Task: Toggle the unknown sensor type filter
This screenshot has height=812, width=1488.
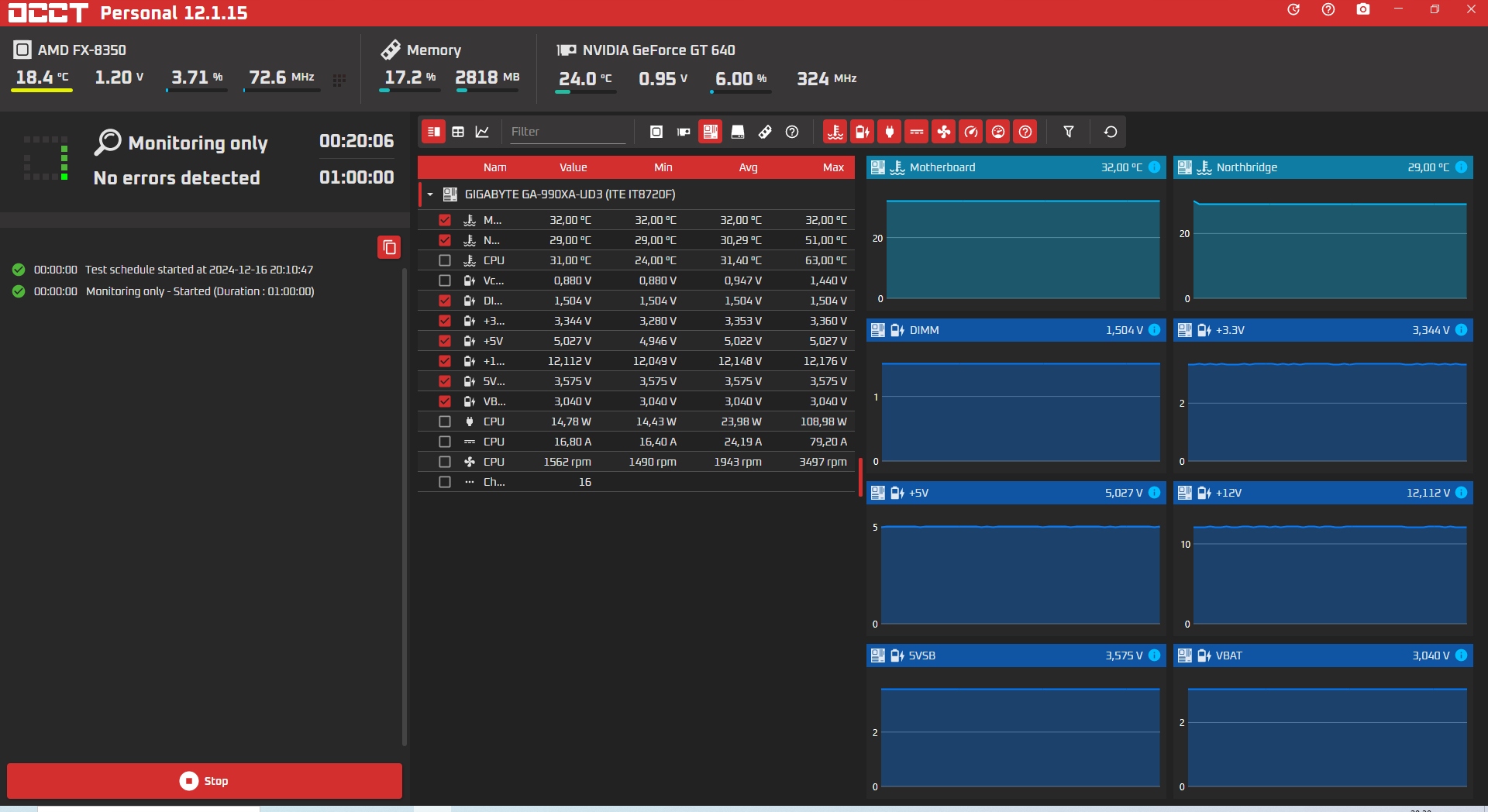Action: 1025,132
